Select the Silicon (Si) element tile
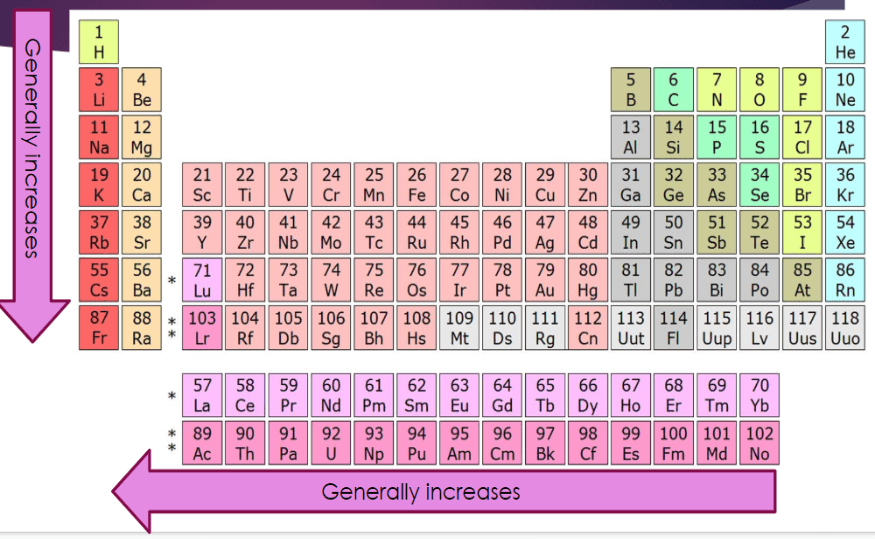The image size is (875, 539). pos(673,137)
